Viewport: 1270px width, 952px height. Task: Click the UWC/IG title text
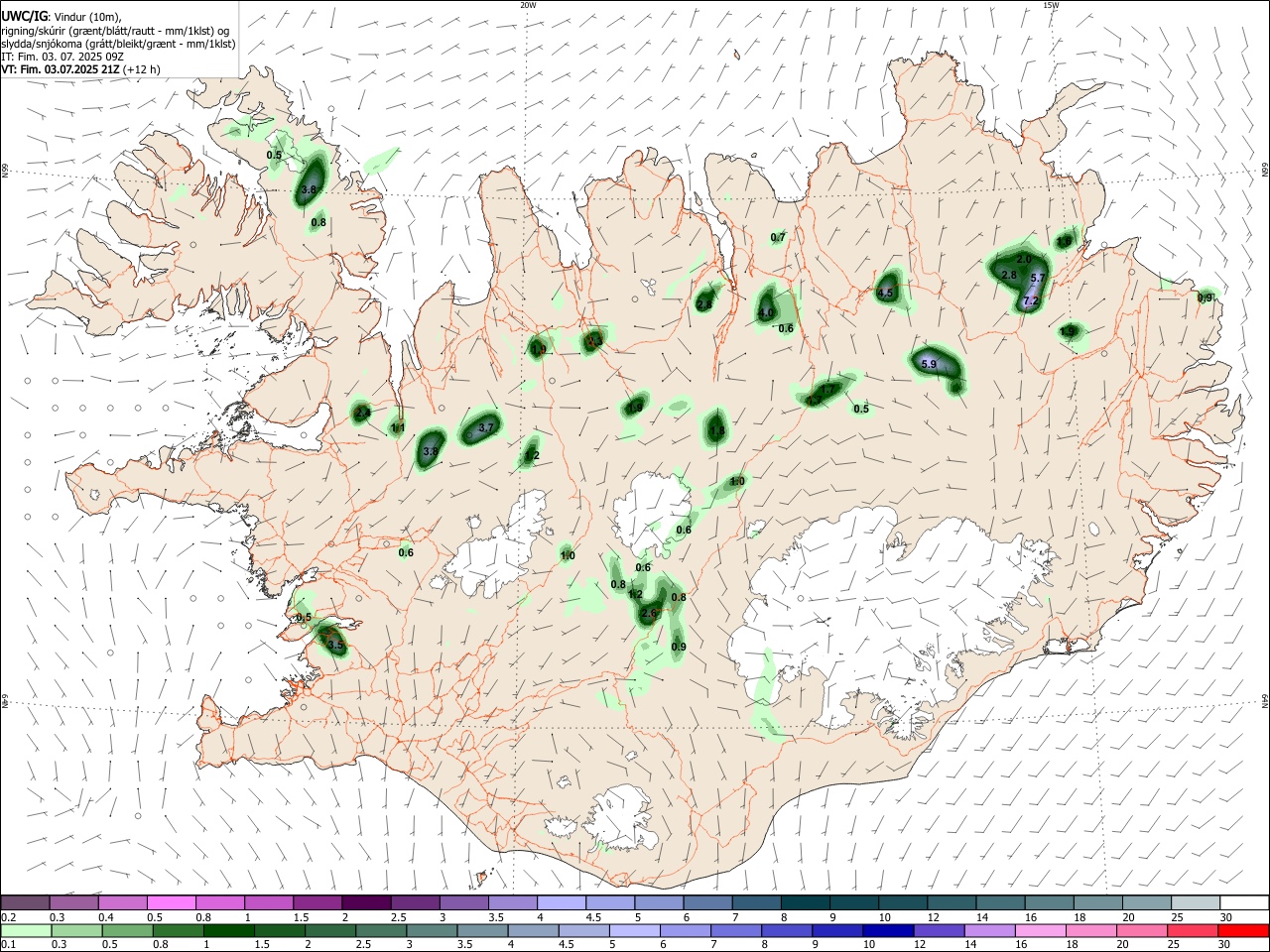24,17
